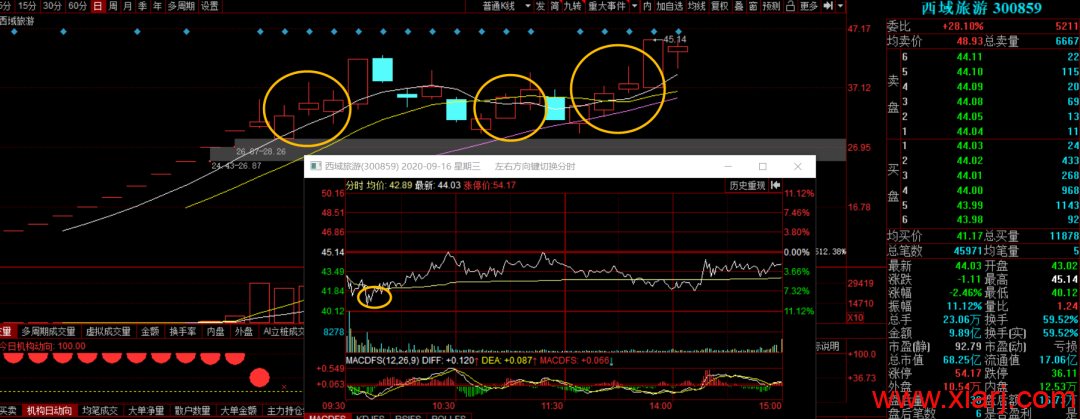1080x419 pixels.
Task: Select the 季 quarterly period
Action: [142, 6]
